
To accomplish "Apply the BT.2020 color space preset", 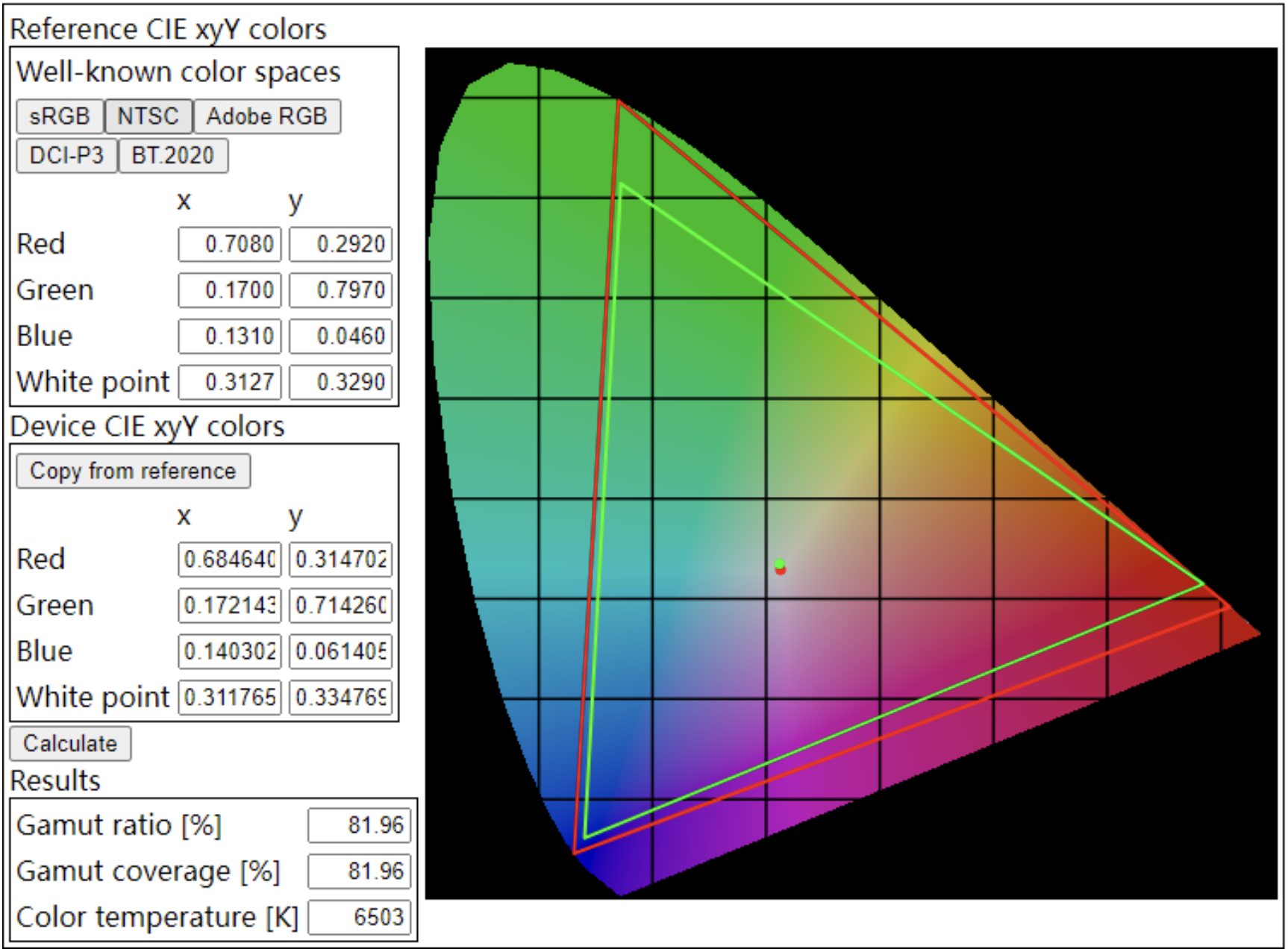I will pyautogui.click(x=173, y=155).
